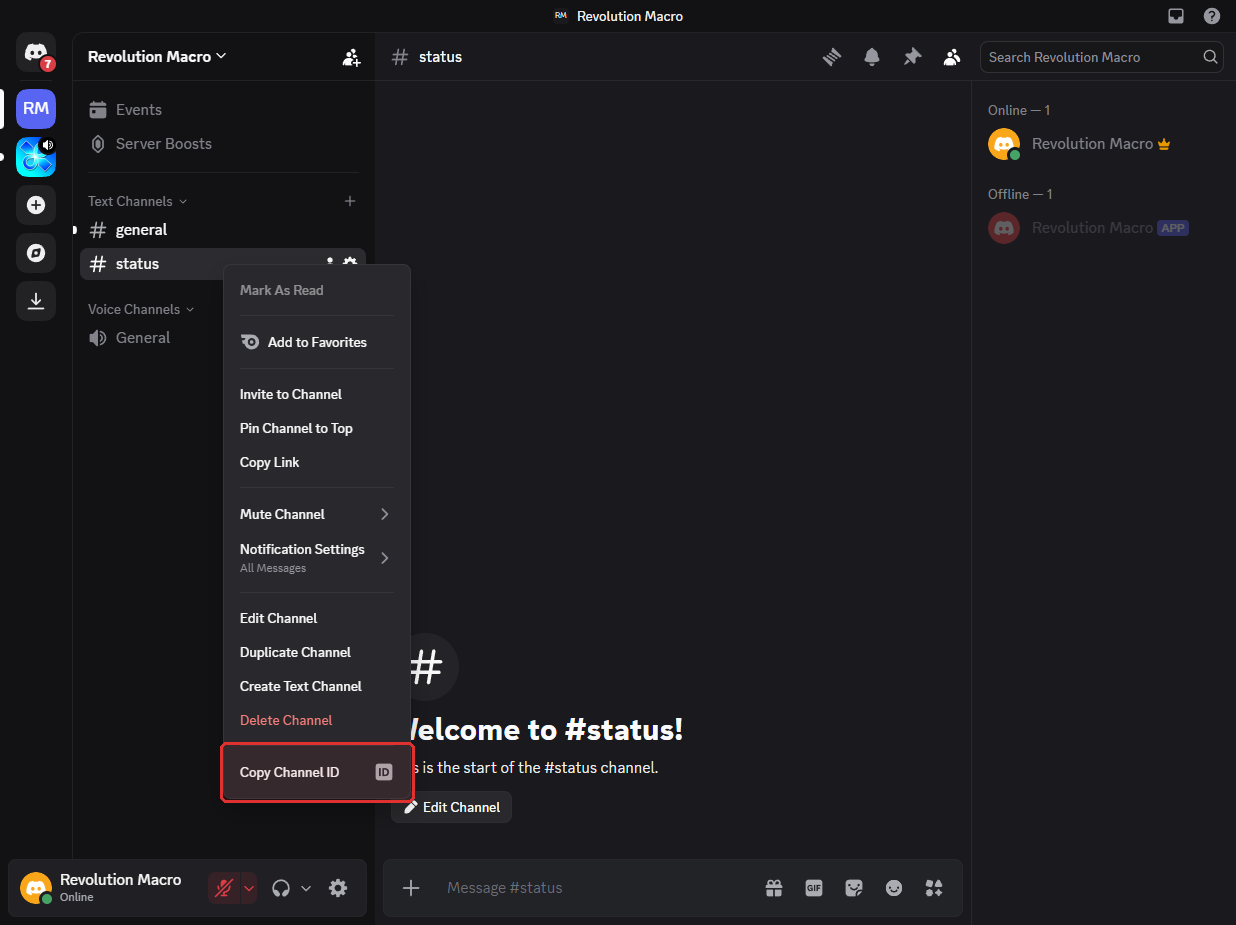1236x925 pixels.
Task: Open the general text channel
Action: [222, 230]
